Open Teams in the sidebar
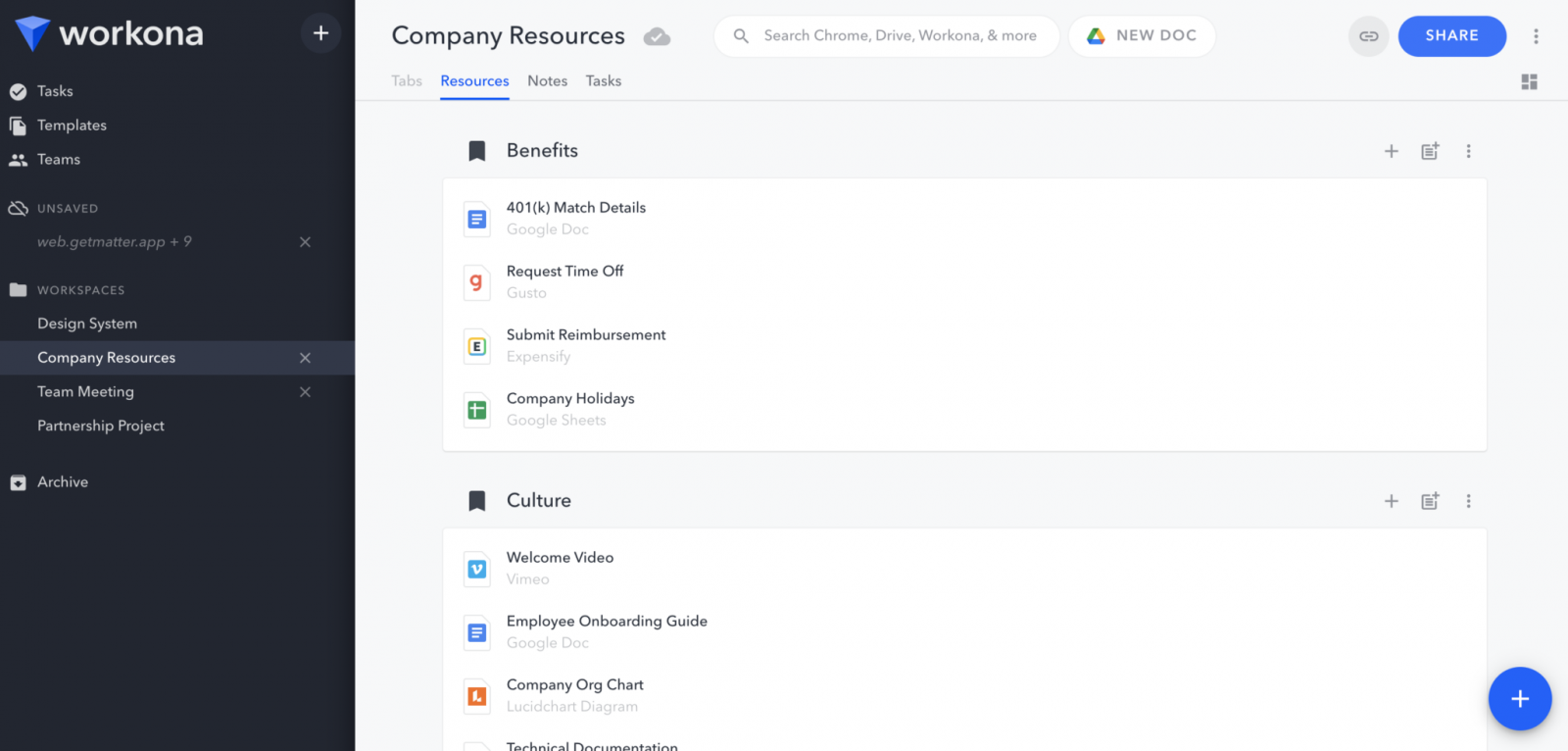Image resolution: width=1568 pixels, height=751 pixels. pyautogui.click(x=59, y=160)
